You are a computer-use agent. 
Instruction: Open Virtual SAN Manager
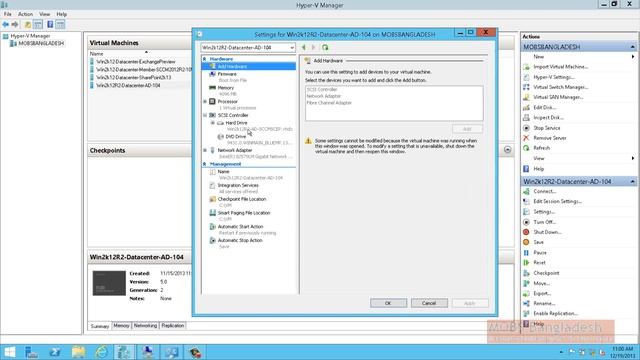pyautogui.click(x=558, y=97)
